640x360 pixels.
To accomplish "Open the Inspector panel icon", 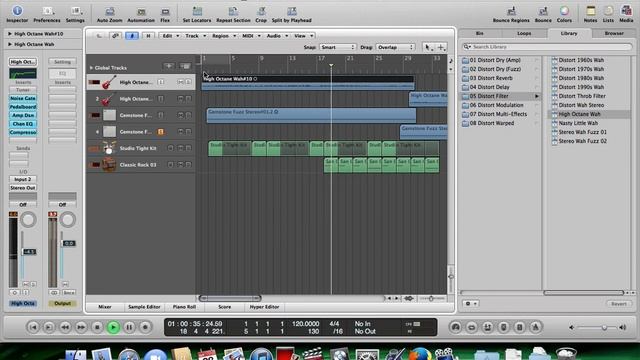I will pyautogui.click(x=17, y=11).
